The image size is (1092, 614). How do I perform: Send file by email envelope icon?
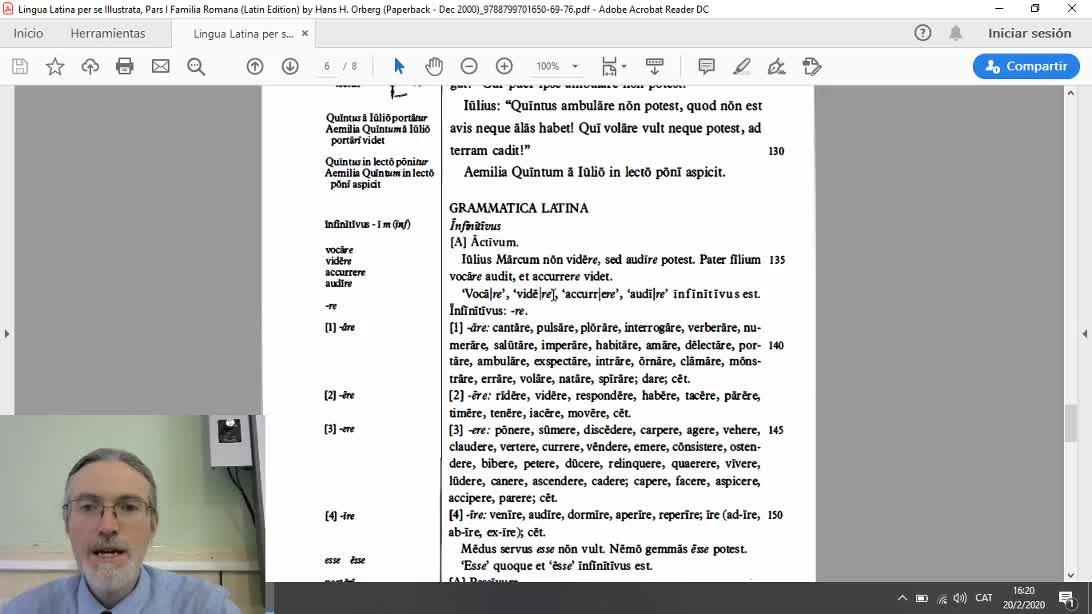160,66
